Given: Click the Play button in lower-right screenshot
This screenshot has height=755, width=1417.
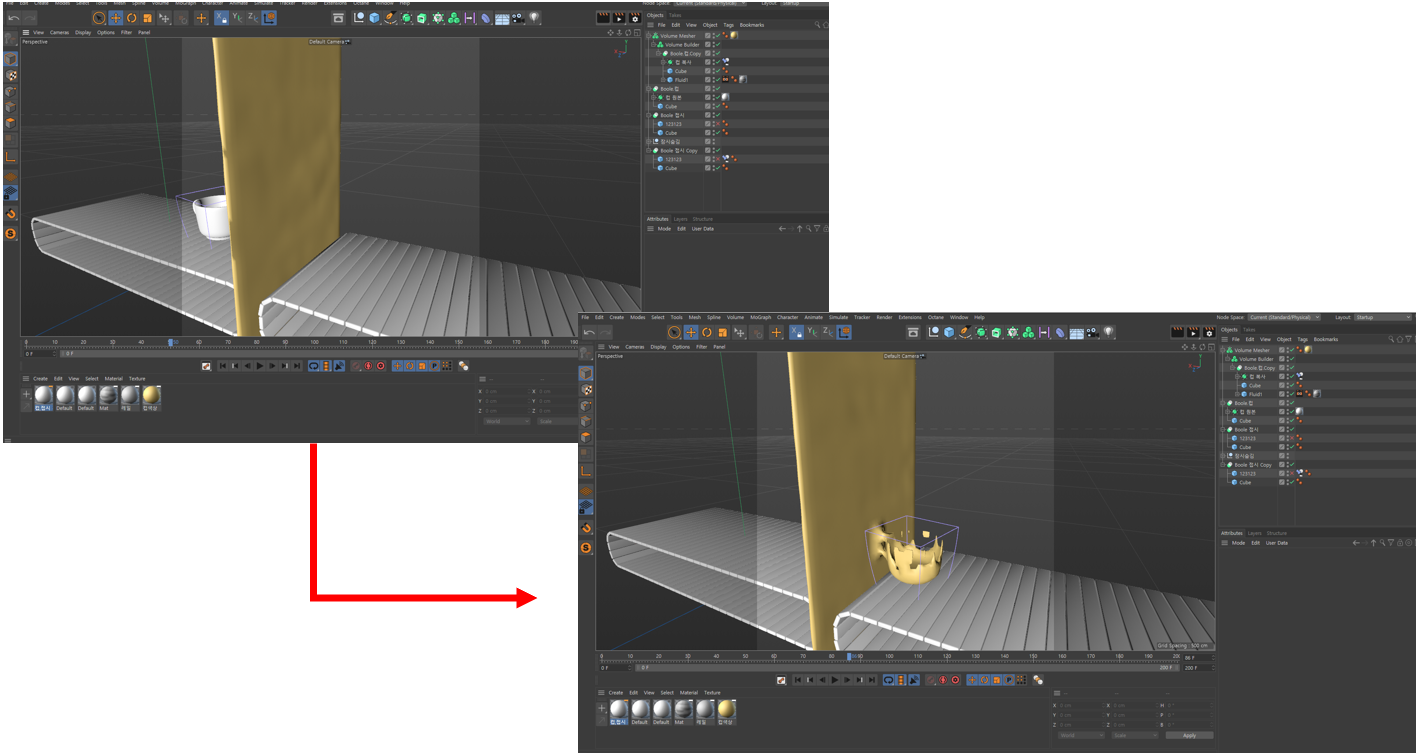Looking at the screenshot, I should (x=835, y=680).
